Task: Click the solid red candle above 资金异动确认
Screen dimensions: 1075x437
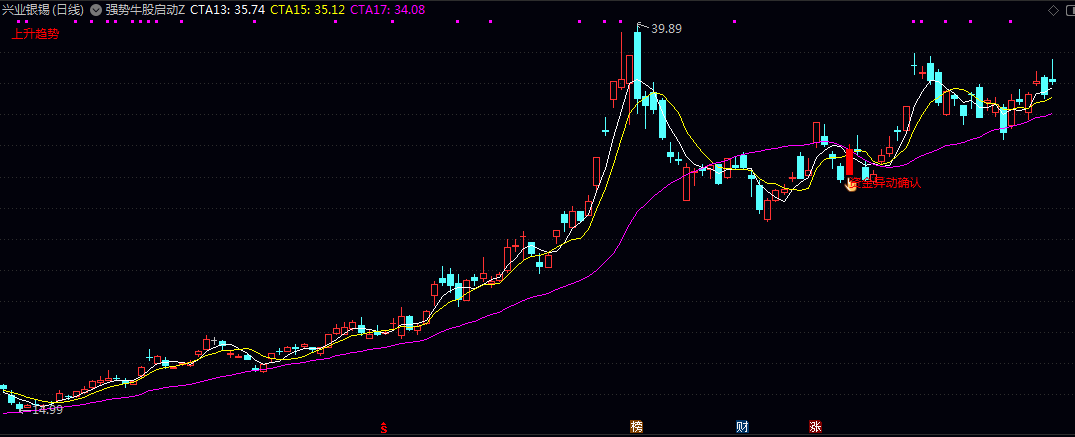Action: [x=849, y=162]
